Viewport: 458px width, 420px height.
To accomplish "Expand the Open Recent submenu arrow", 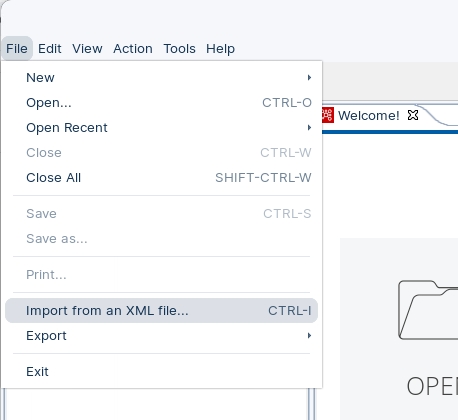I will pos(309,128).
